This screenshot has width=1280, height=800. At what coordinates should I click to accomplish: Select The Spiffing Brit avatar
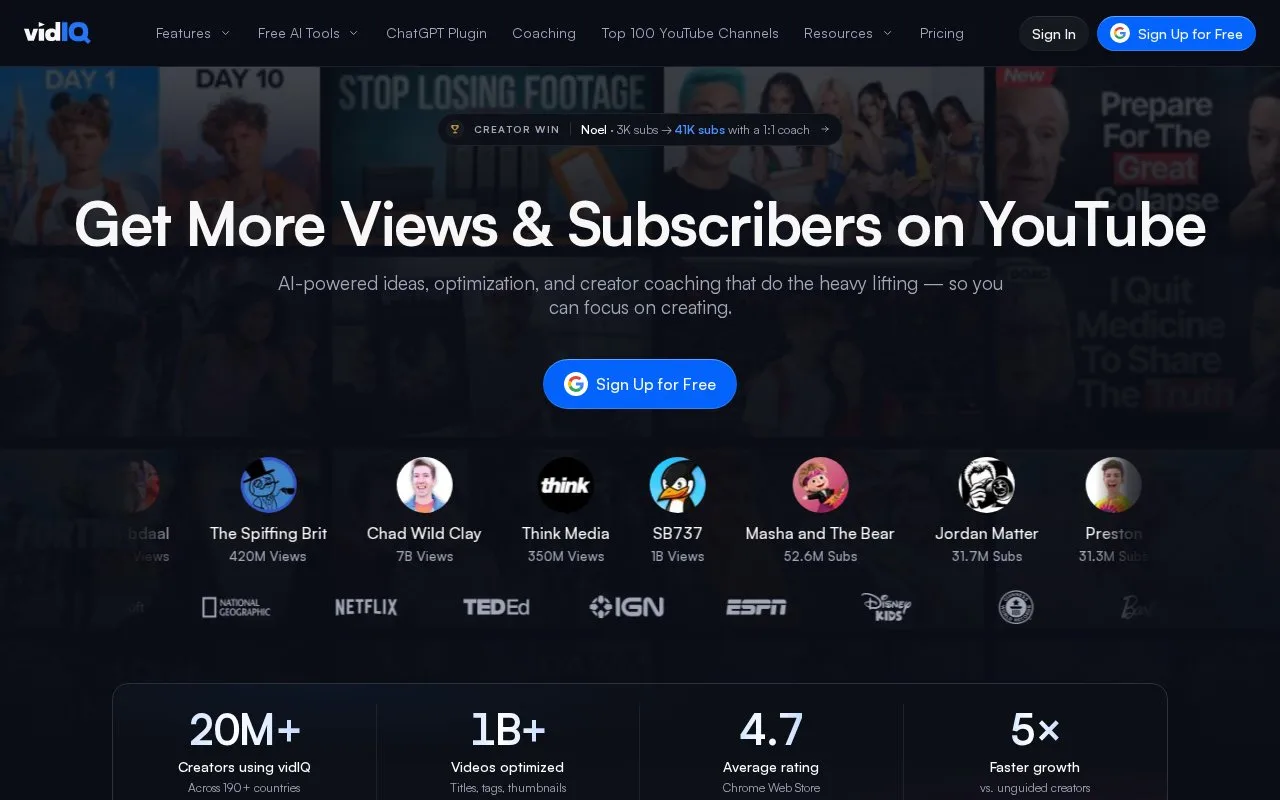tap(268, 485)
